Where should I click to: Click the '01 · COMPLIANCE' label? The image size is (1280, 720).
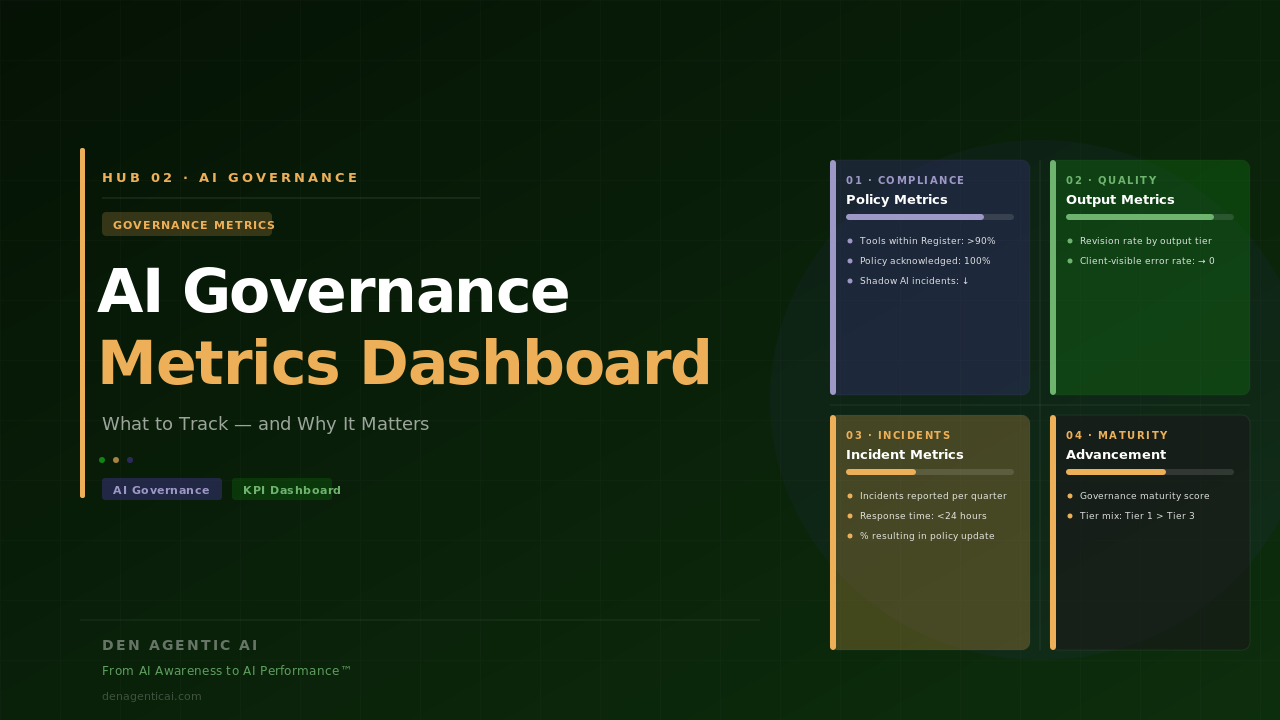pos(905,181)
